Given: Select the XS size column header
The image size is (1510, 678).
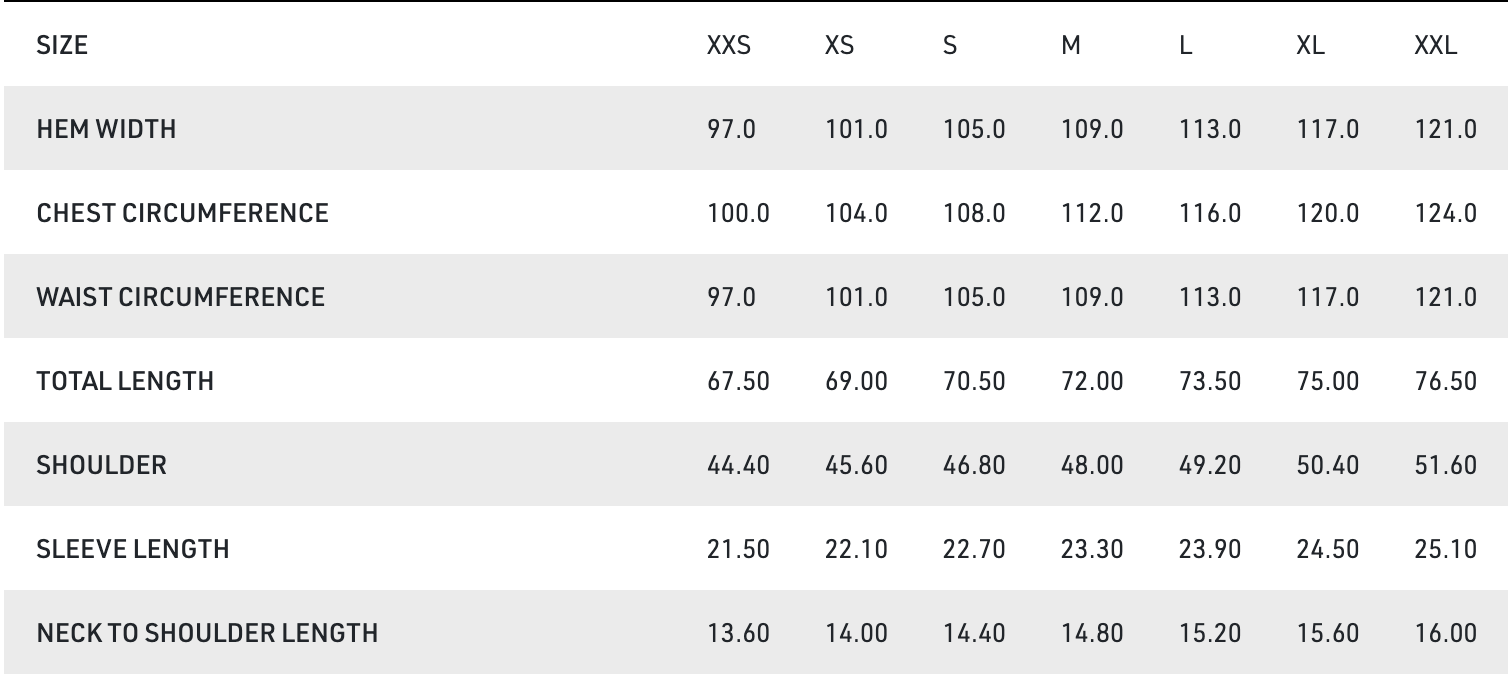Looking at the screenshot, I should click(839, 45).
